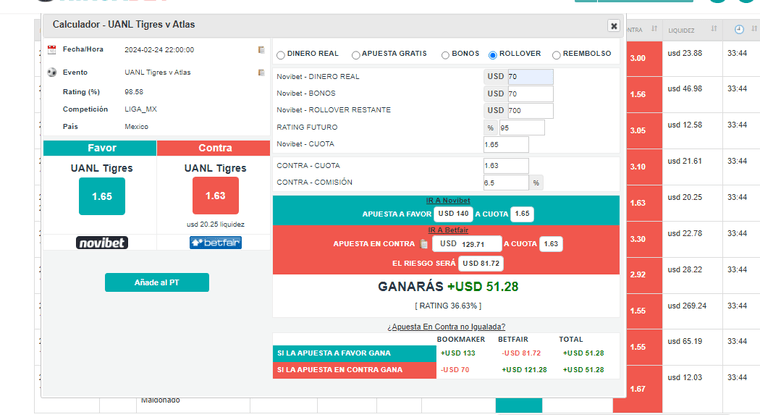The width and height of the screenshot is (760, 415).
Task: Edit the Contra Cuota field
Action: 506,166
